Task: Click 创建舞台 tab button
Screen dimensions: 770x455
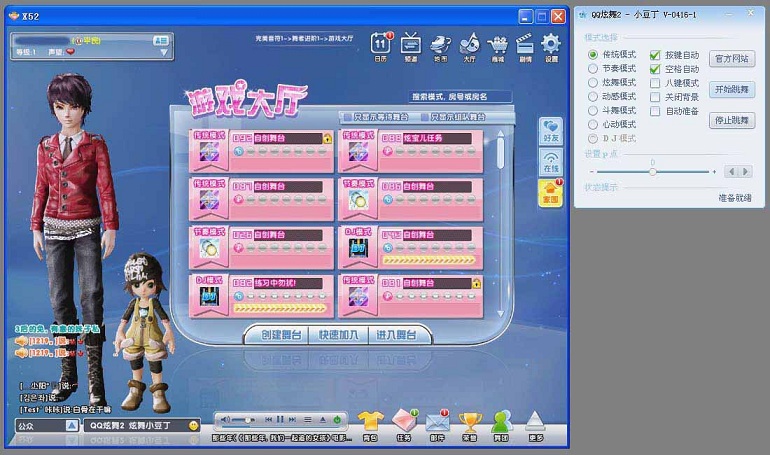Action: (x=281, y=335)
